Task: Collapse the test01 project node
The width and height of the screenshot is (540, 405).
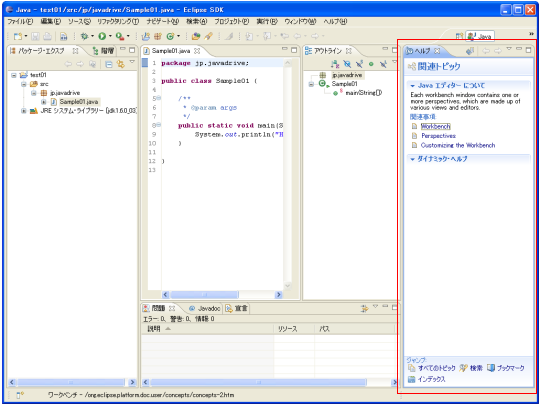Action: [13, 75]
